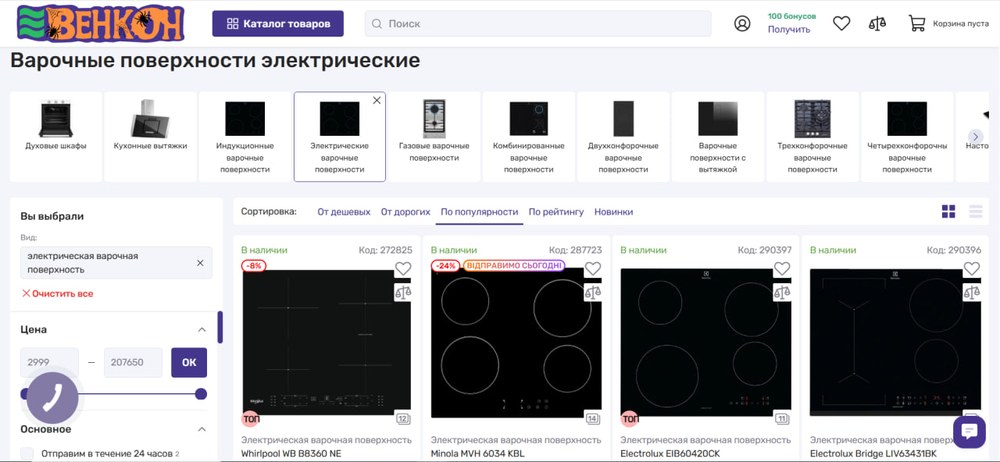
Task: Click 'Очистить все' to reset filters
Action: click(x=57, y=293)
